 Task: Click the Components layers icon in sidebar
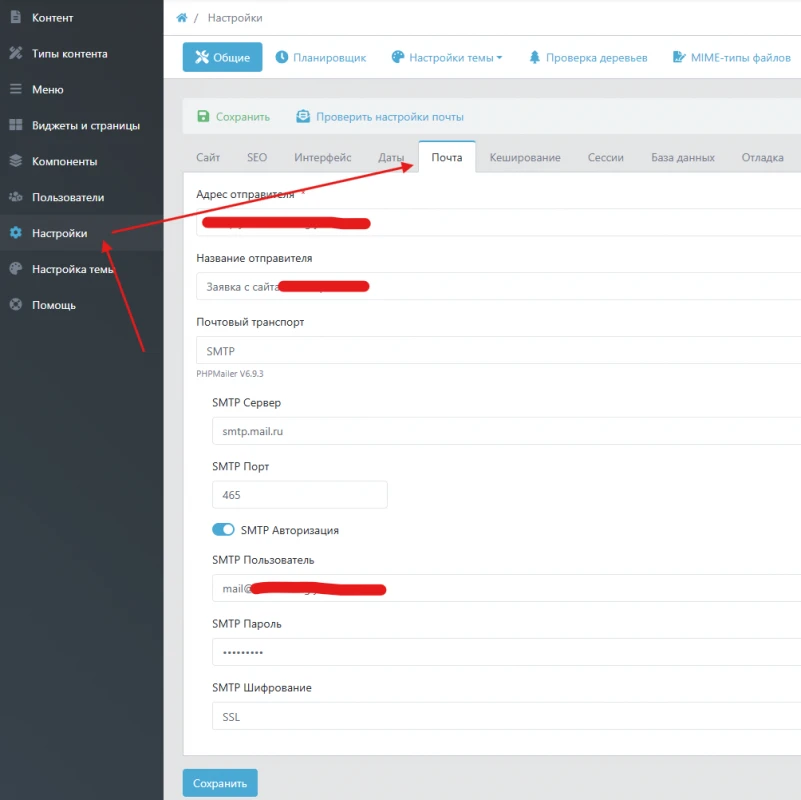(x=15, y=161)
